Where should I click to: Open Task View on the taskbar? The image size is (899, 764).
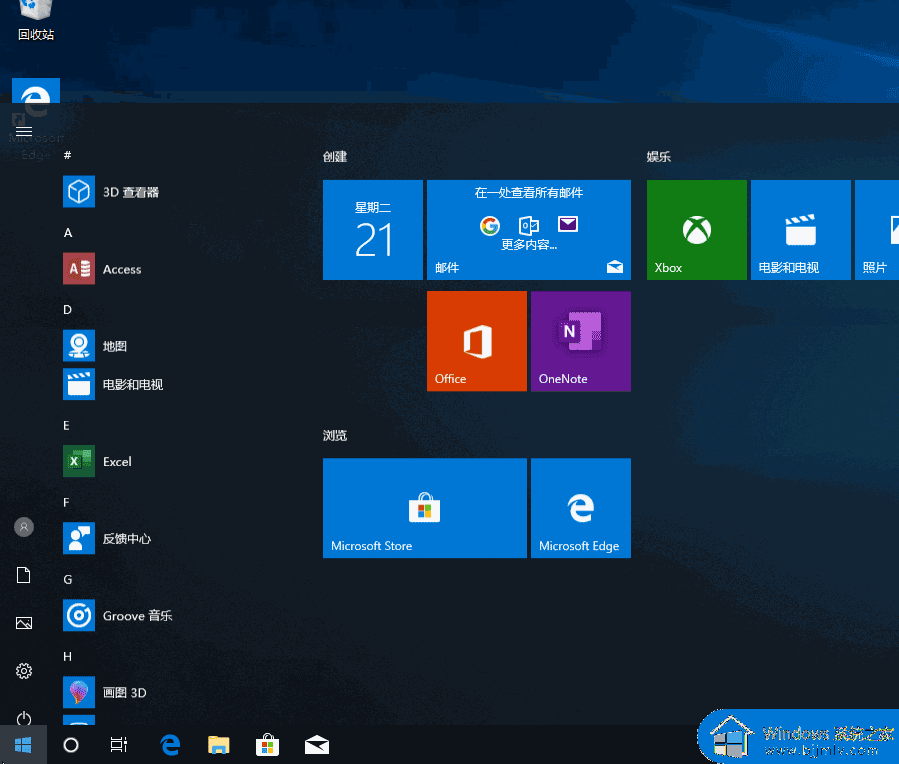pos(119,745)
